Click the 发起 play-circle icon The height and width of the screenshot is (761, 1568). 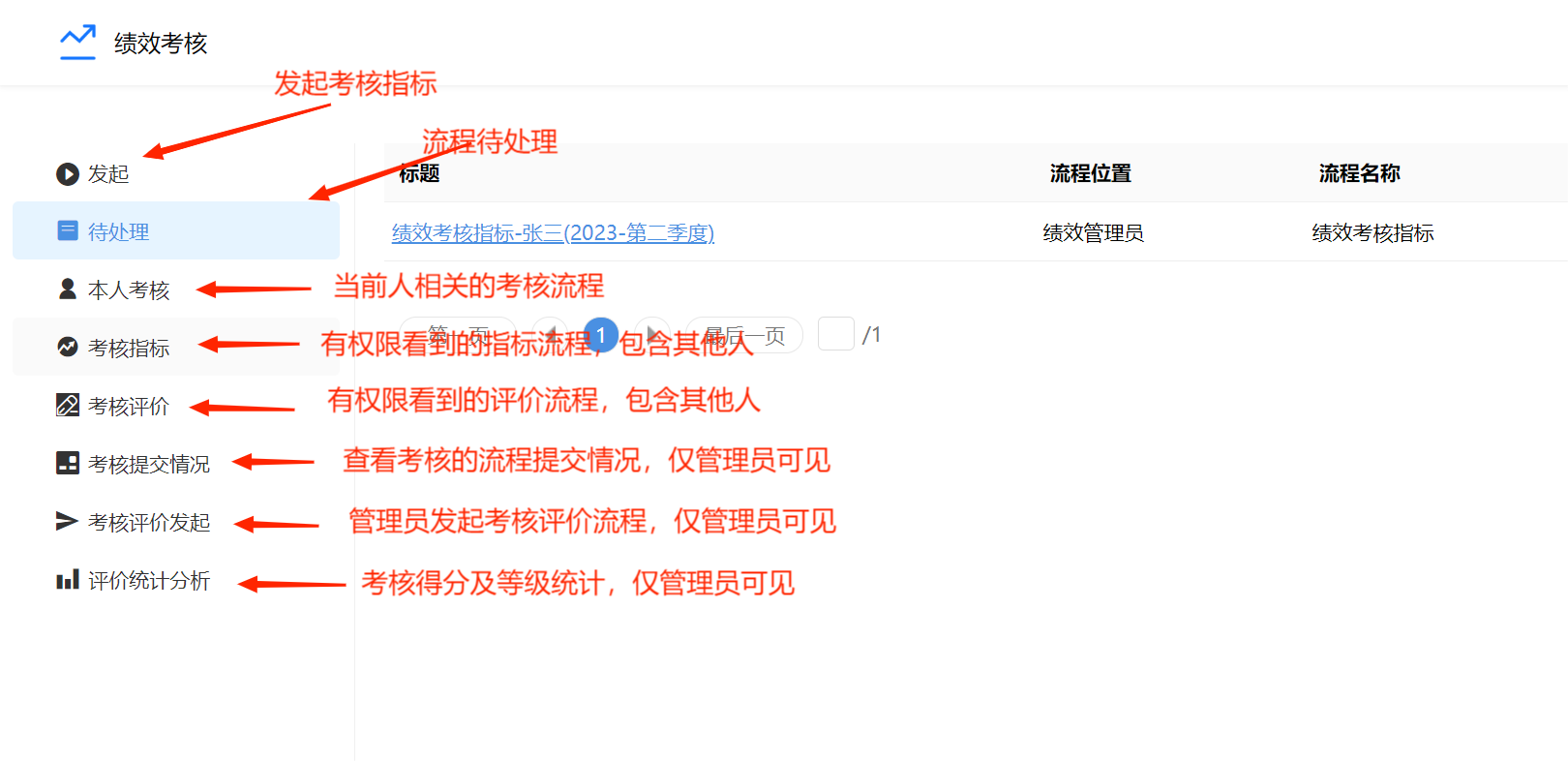(x=68, y=174)
